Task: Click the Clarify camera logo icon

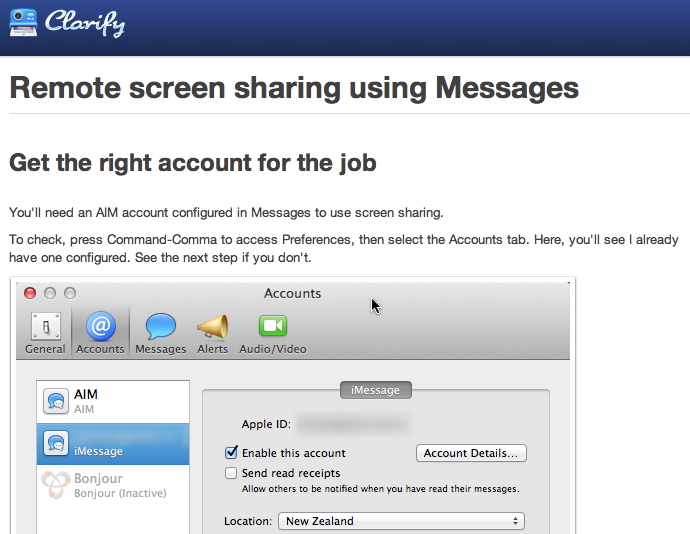Action: point(22,22)
